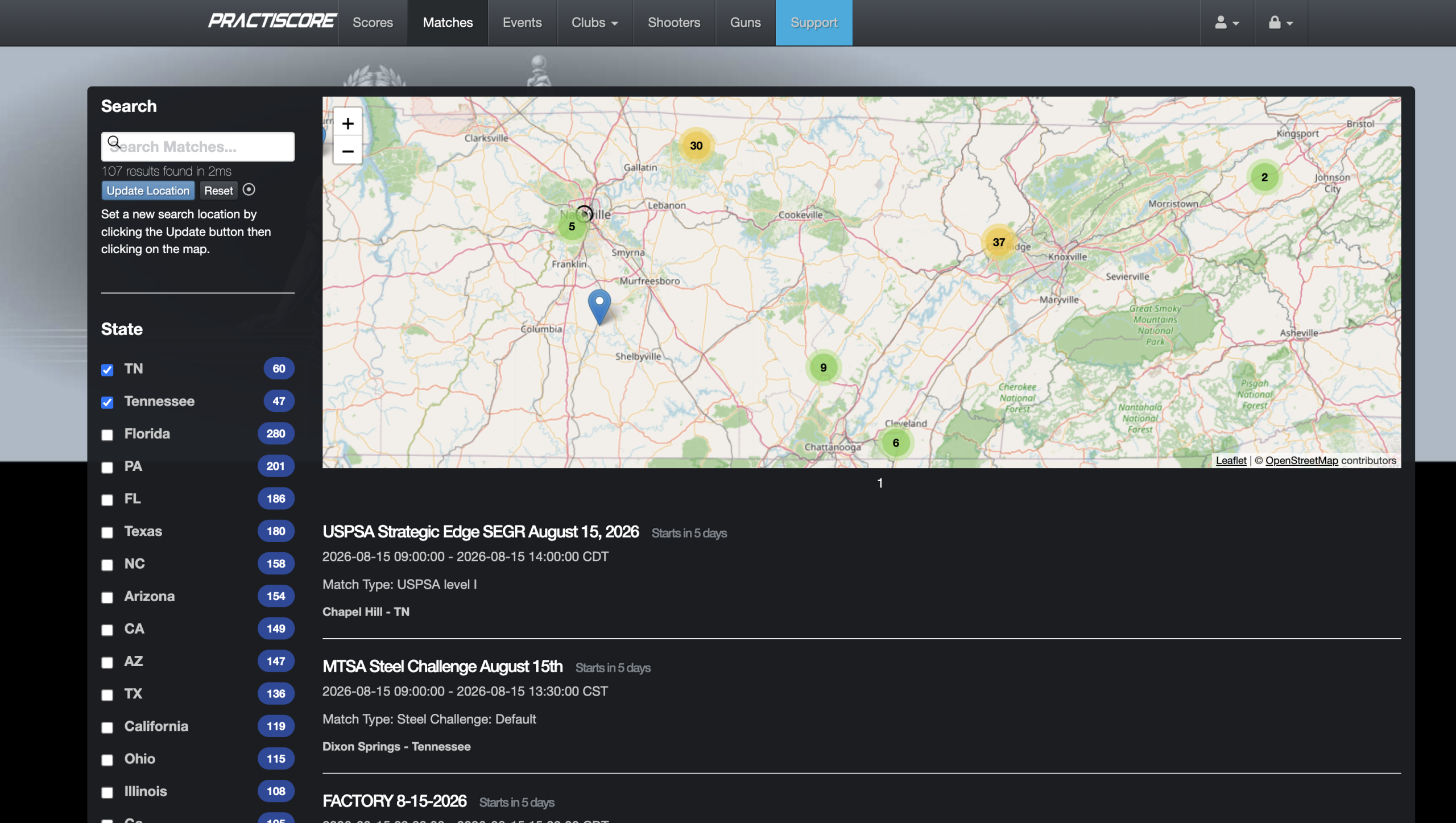Click "Match Type: Steel Challenge: Default" text
Screen dimensions: 1456x823
tap(429, 719)
